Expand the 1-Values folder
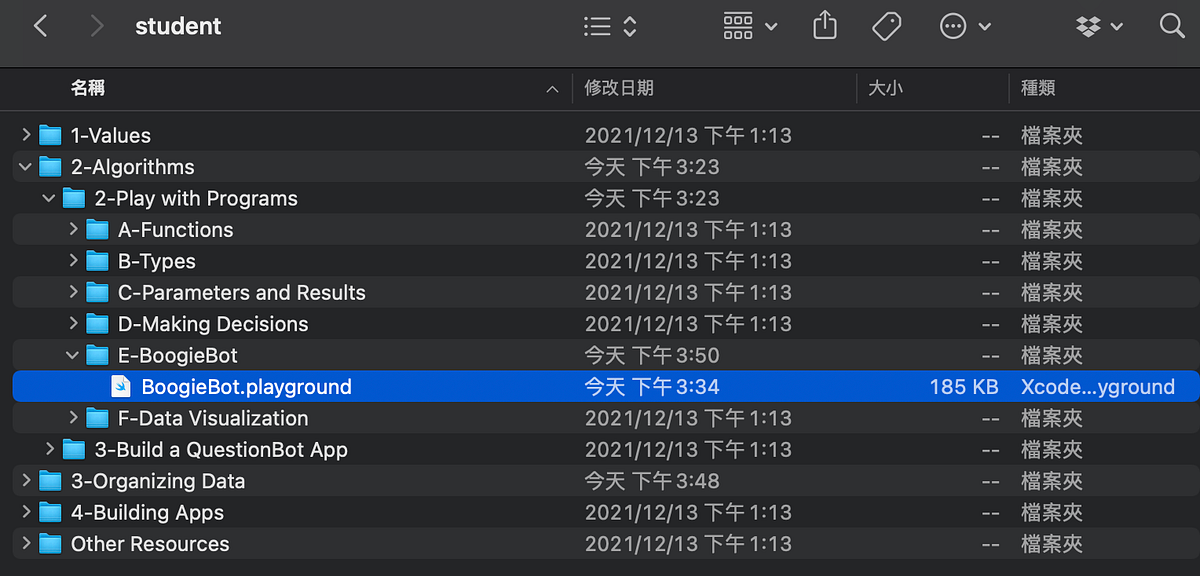 [x=25, y=135]
